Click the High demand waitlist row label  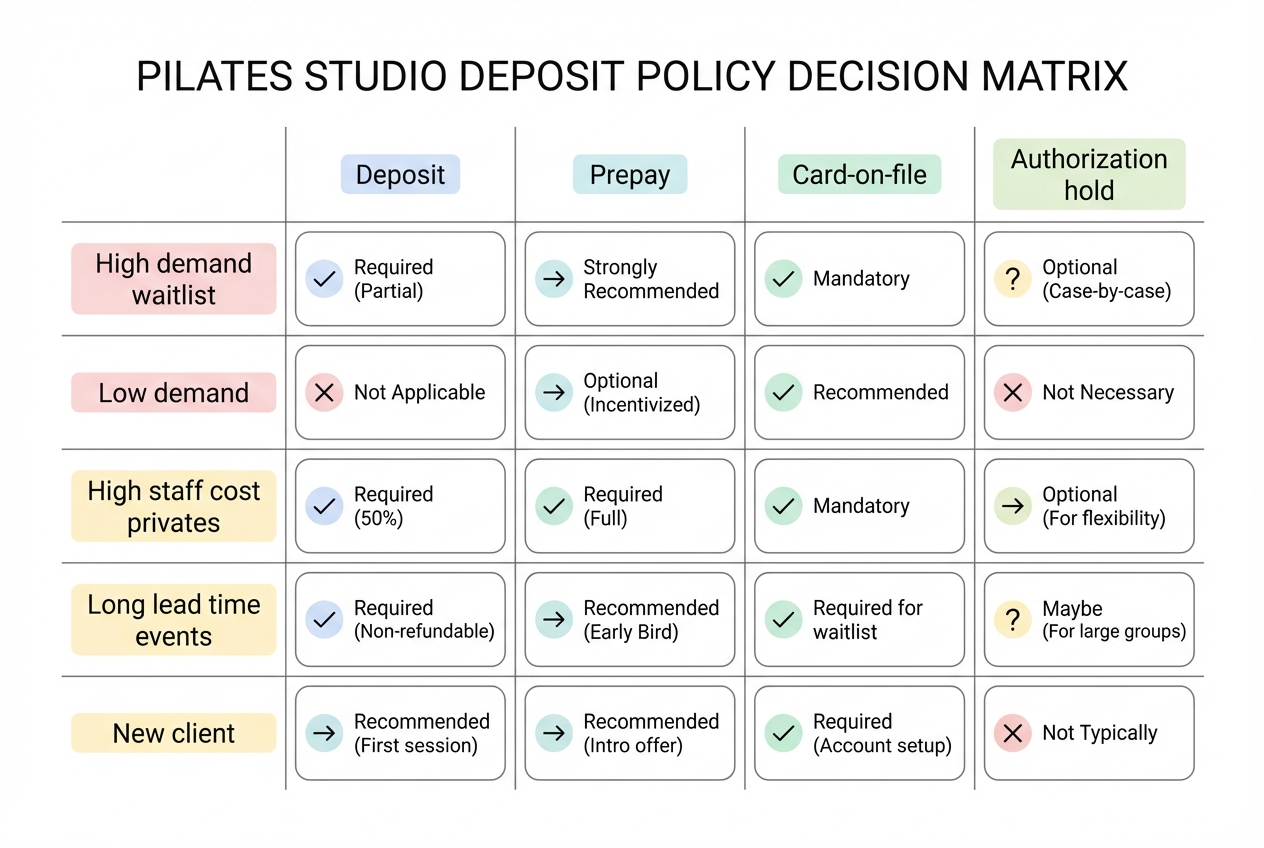tap(173, 278)
